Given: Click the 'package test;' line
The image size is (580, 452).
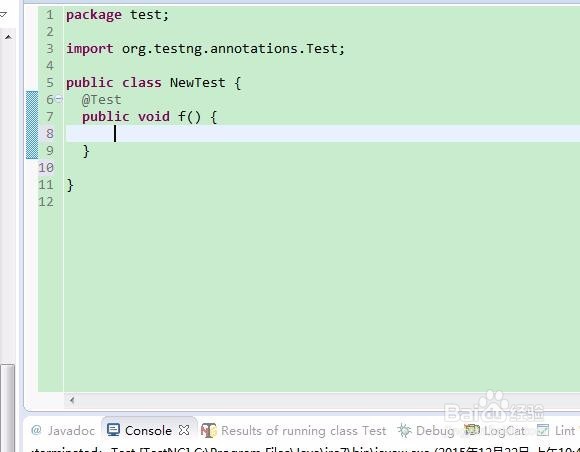Looking at the screenshot, I should point(117,15).
